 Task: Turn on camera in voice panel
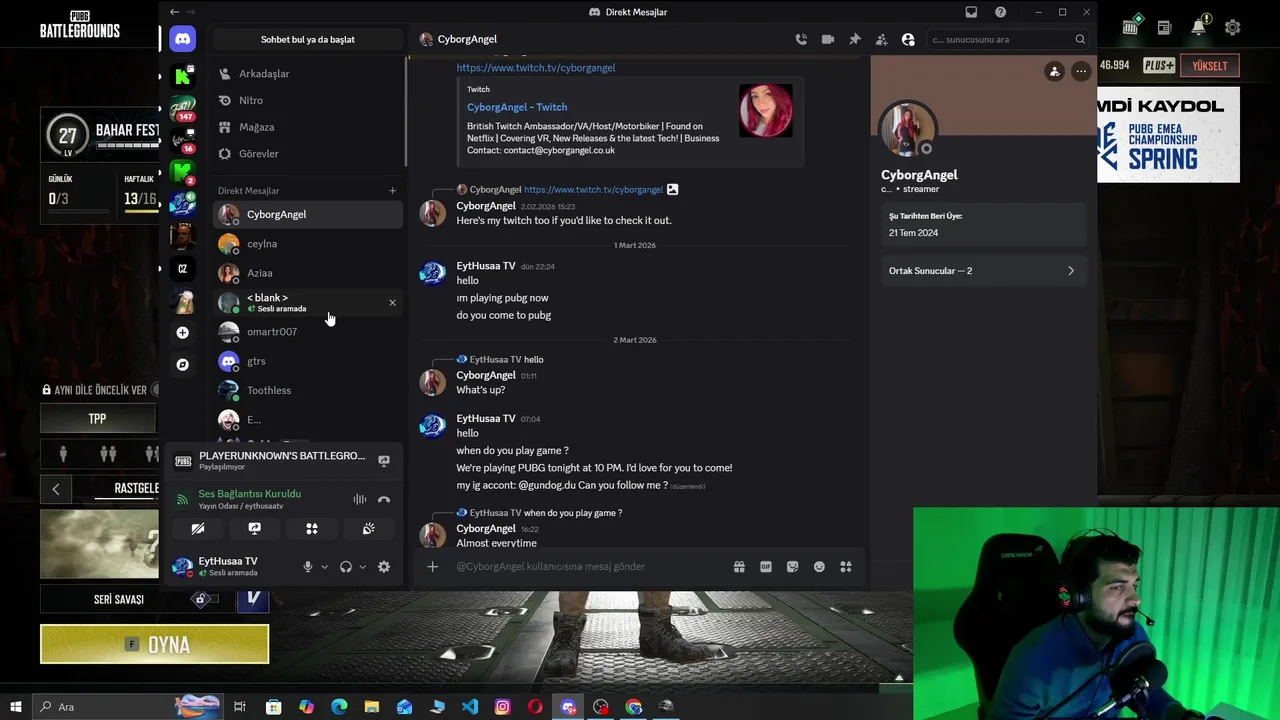[x=198, y=529]
